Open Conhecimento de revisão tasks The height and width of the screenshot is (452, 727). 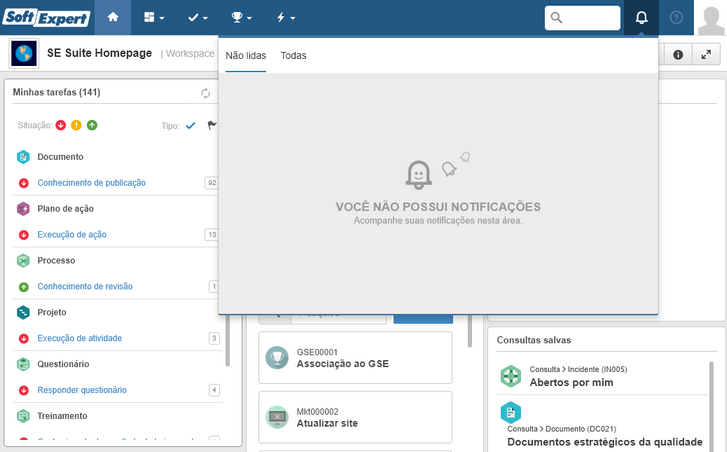tap(85, 286)
